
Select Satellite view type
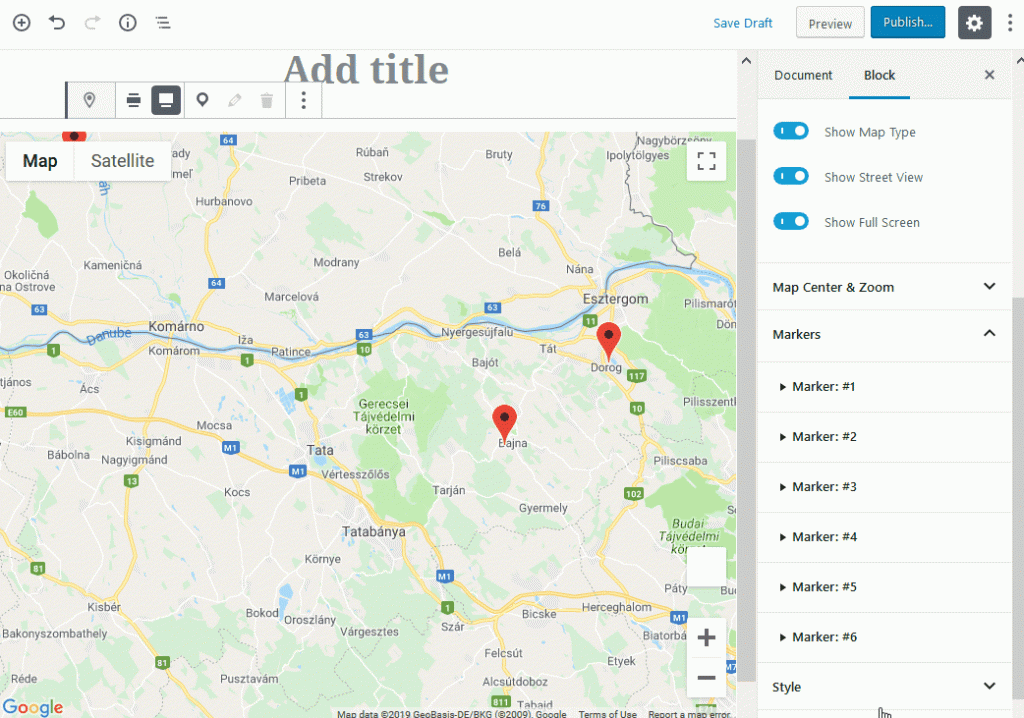122,161
